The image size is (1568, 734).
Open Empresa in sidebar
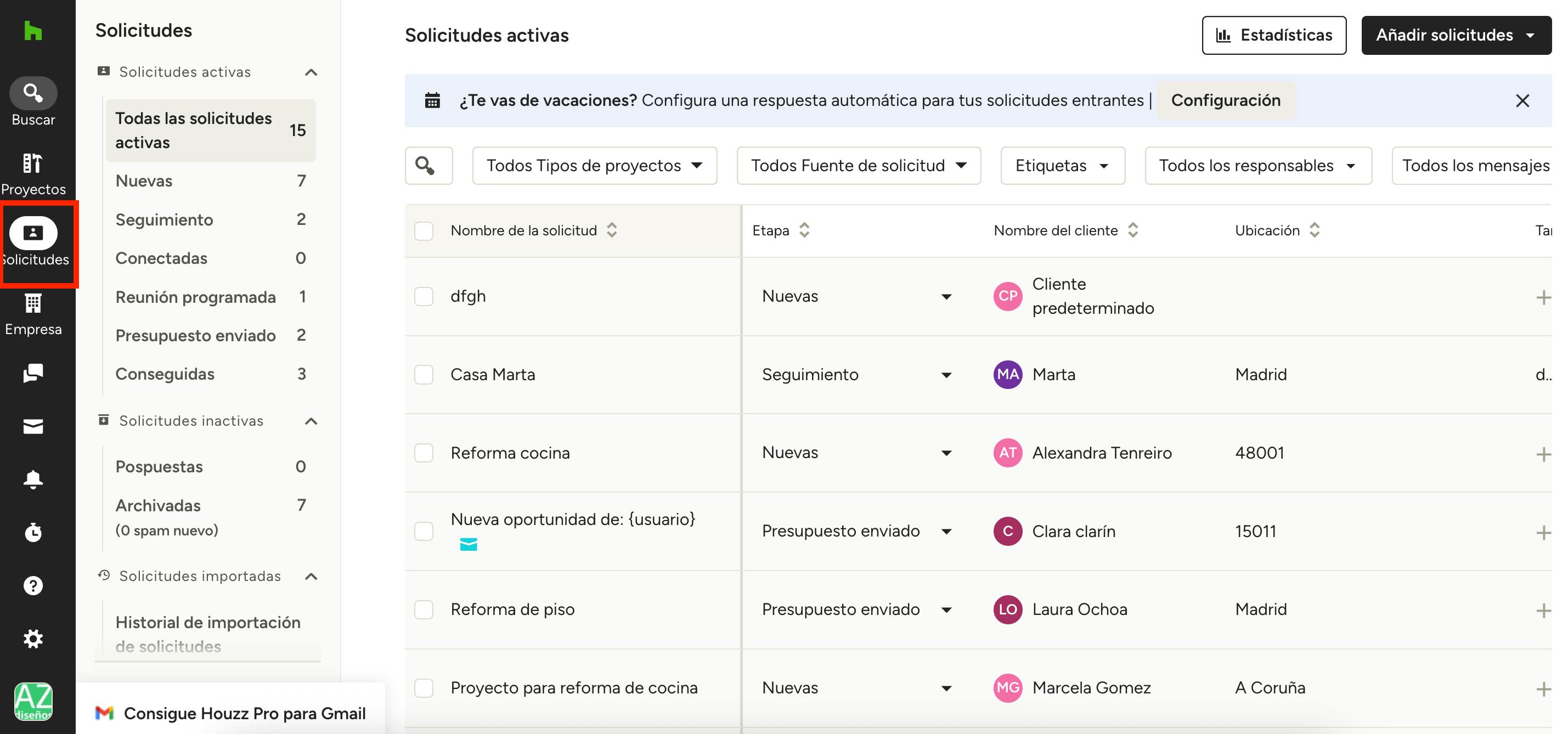pyautogui.click(x=33, y=314)
